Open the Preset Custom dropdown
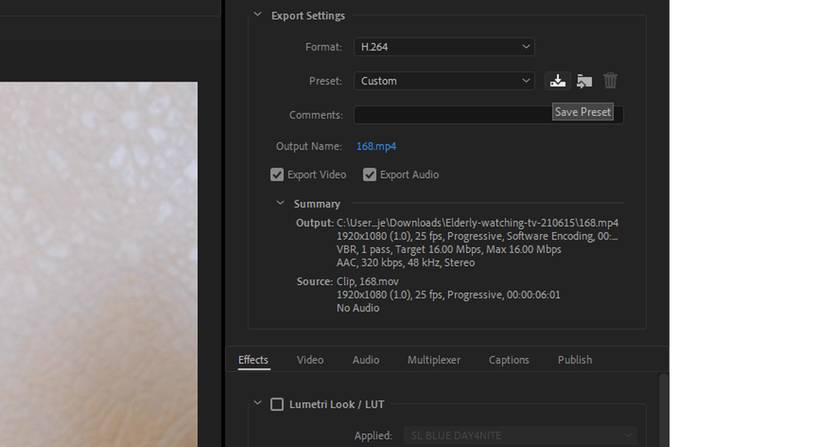Viewport: 825px width, 447px height. 444,81
